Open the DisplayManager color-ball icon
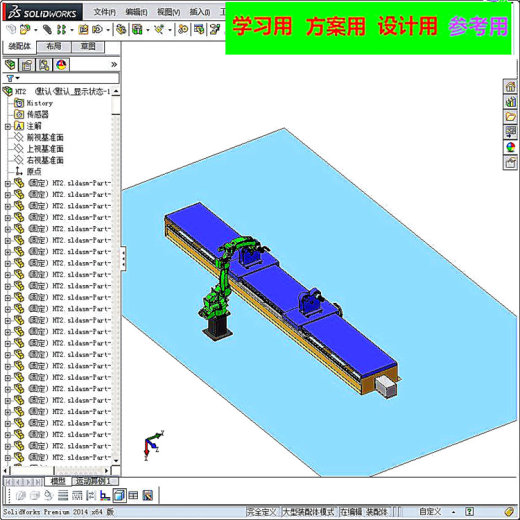The height and width of the screenshot is (520, 520). (x=61, y=65)
